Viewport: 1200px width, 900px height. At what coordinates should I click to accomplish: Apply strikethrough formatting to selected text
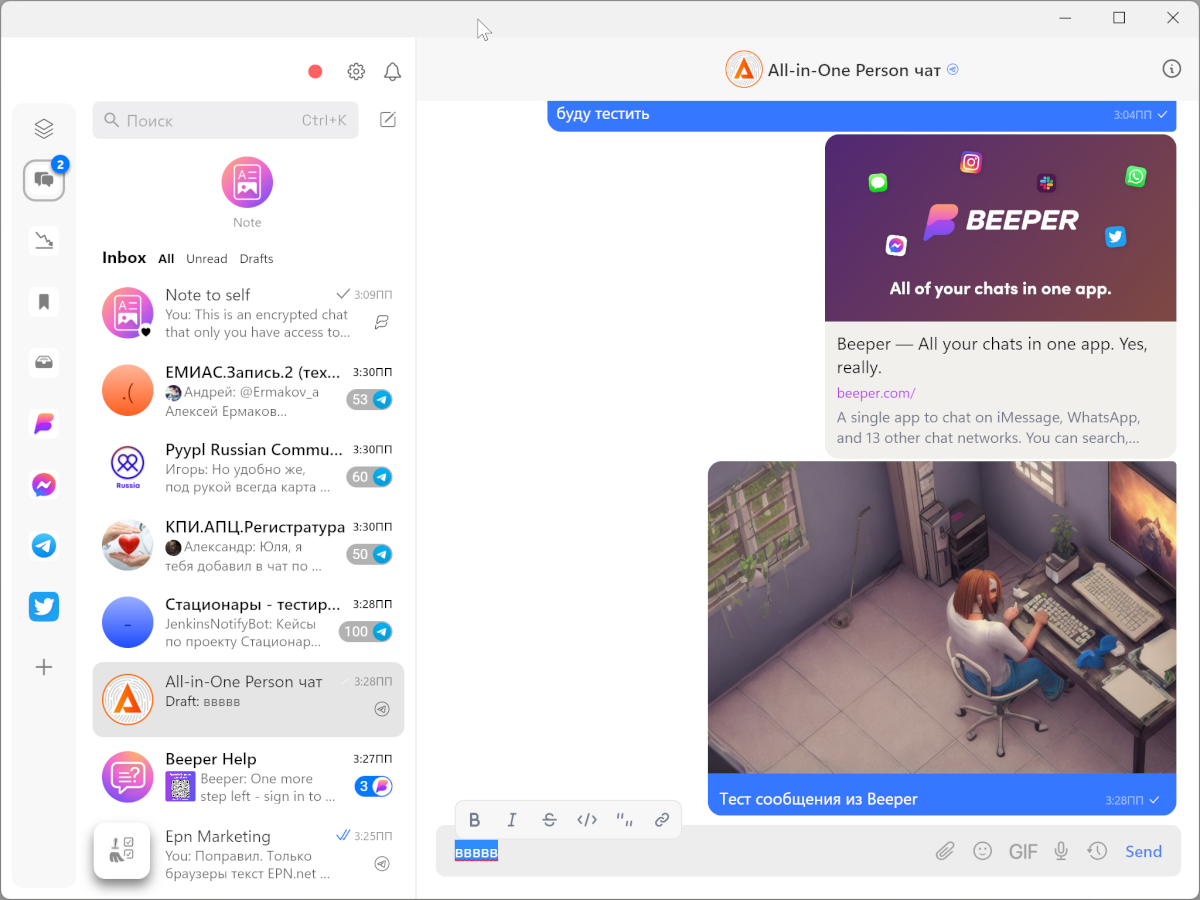[x=549, y=820]
